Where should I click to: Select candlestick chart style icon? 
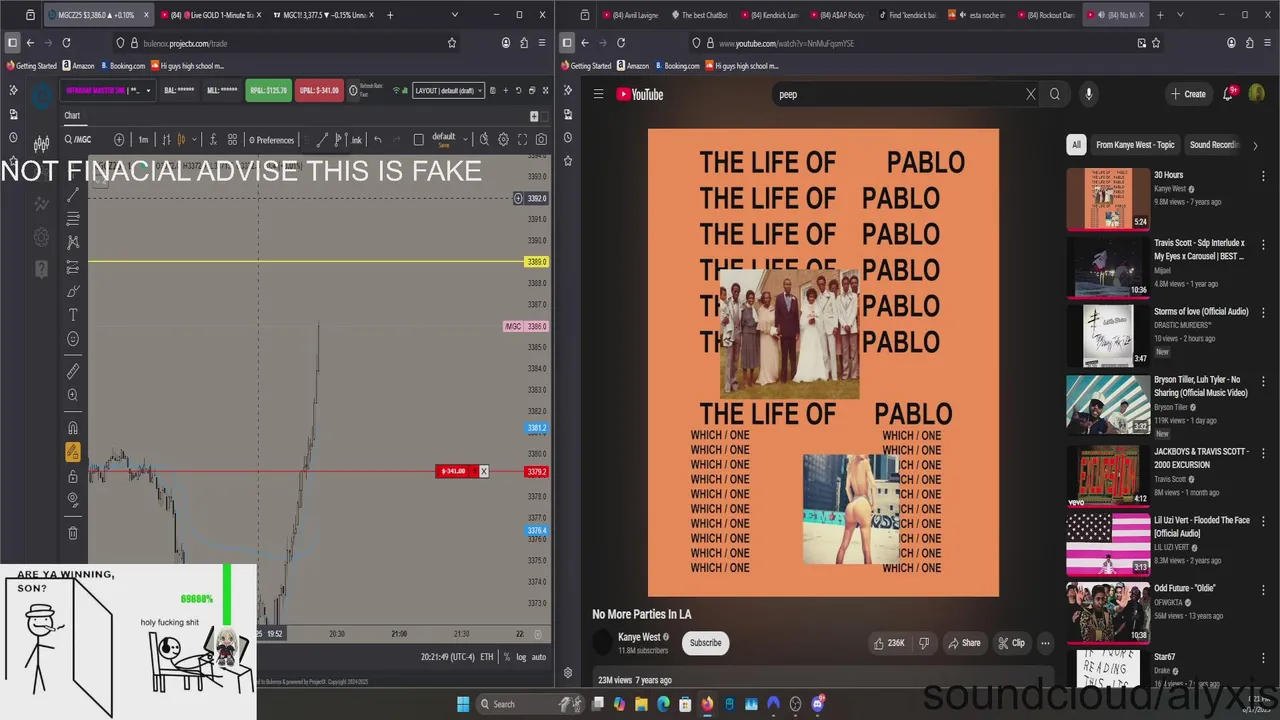(x=181, y=140)
